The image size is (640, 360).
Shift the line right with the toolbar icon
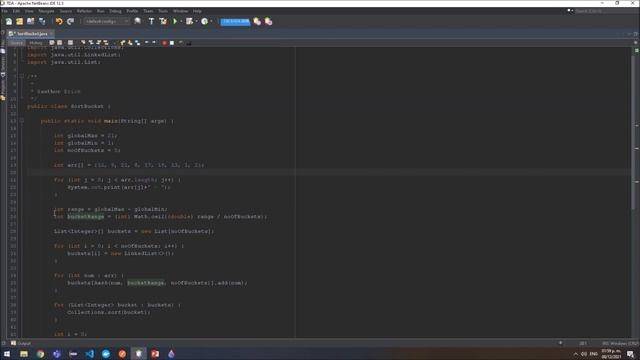154,42
